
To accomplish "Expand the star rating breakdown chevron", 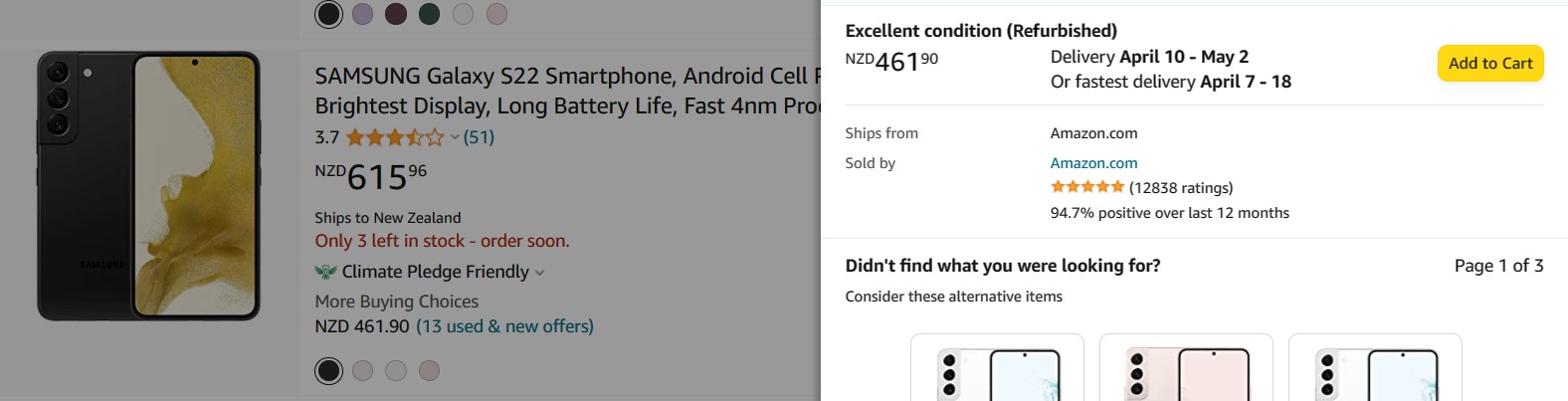I will coord(455,138).
